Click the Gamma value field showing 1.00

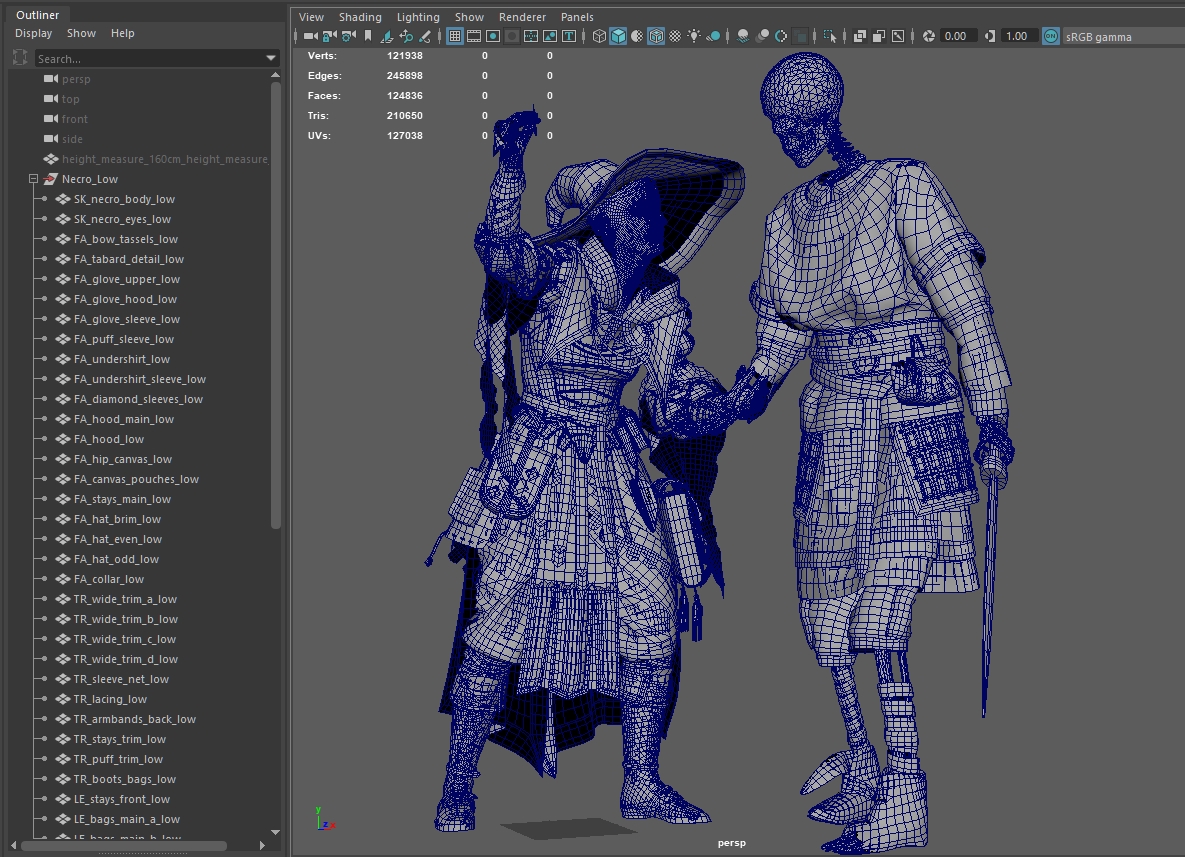tap(1016, 36)
